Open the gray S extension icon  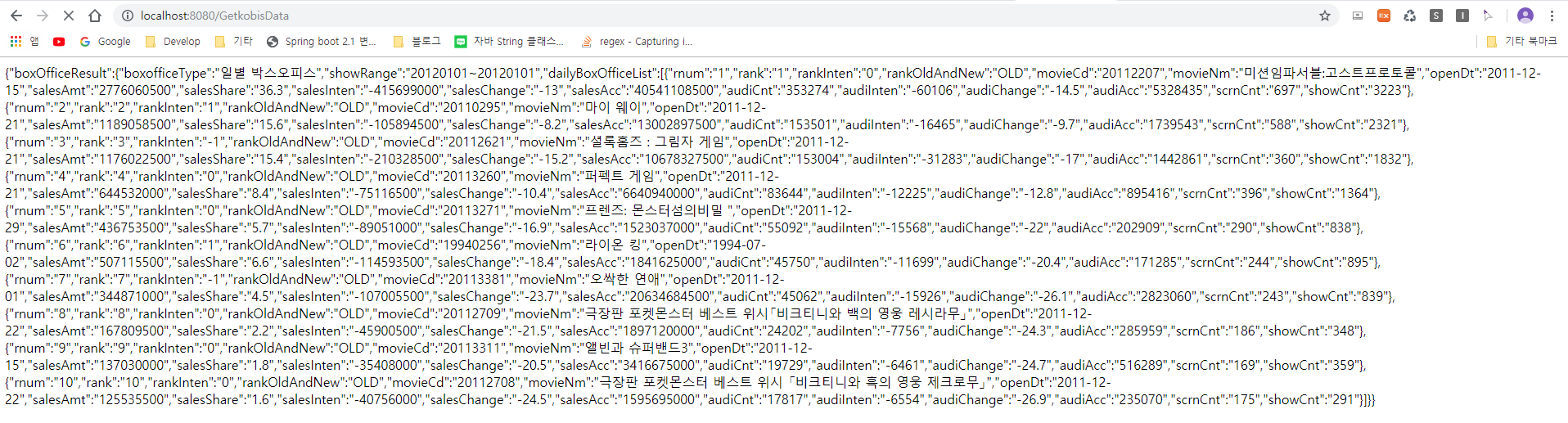(x=1436, y=16)
